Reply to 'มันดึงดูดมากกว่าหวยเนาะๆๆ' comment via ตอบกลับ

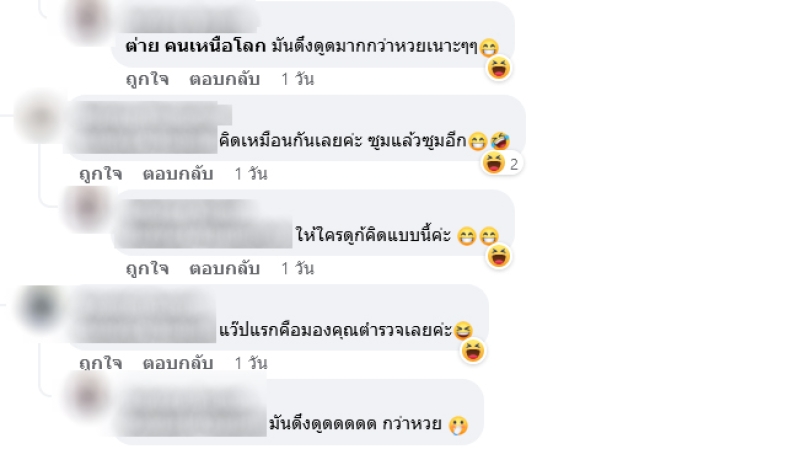[x=224, y=79]
